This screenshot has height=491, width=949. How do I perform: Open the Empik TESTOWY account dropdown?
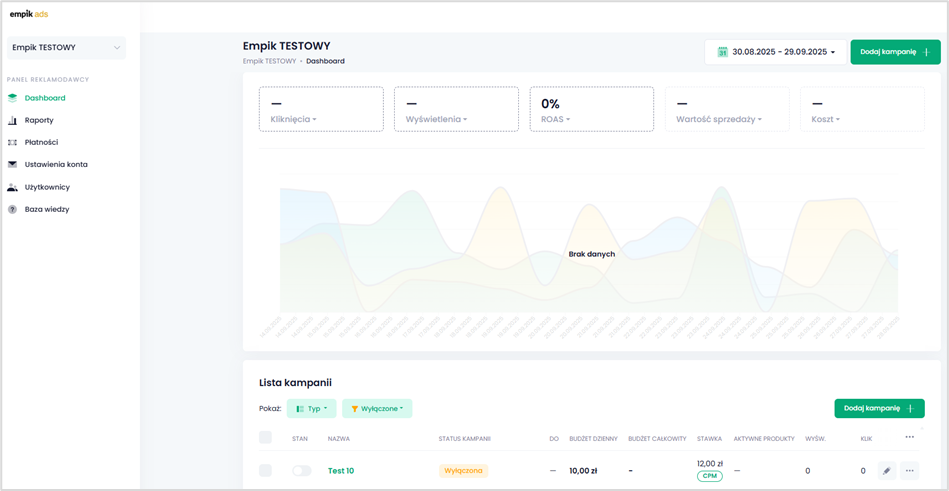(x=66, y=48)
